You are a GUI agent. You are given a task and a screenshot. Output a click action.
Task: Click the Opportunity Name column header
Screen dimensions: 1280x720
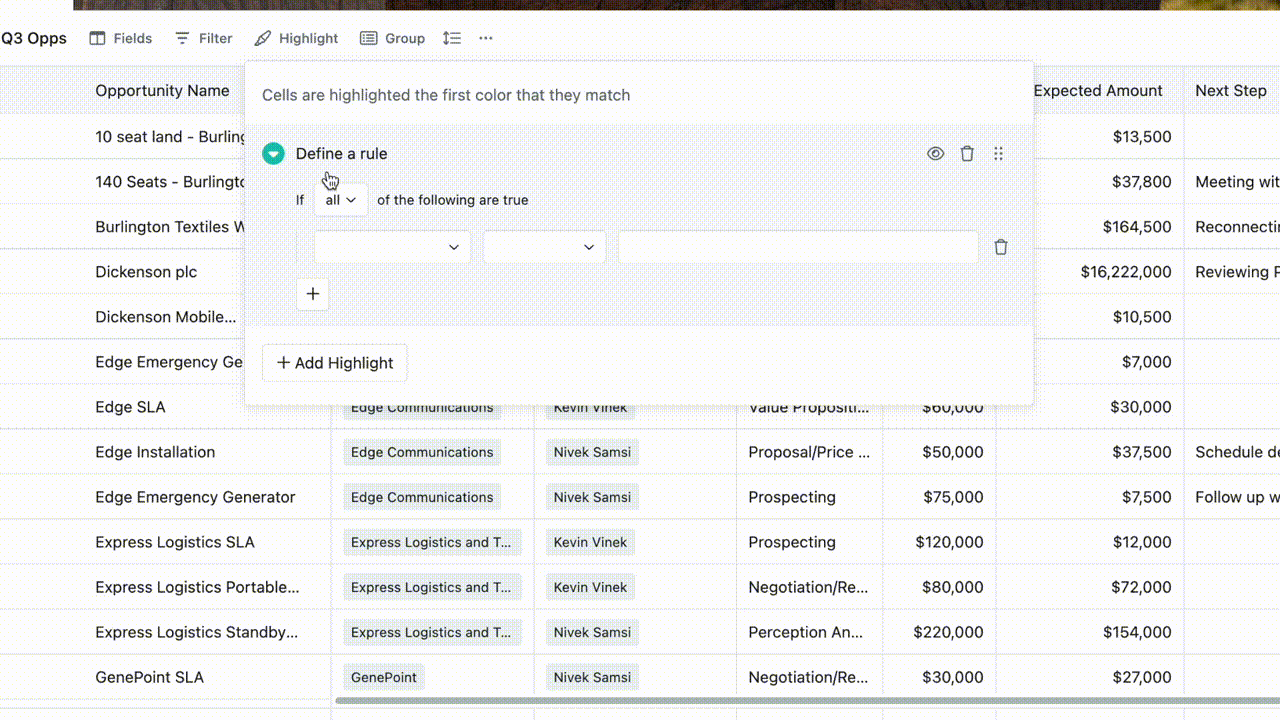click(162, 90)
